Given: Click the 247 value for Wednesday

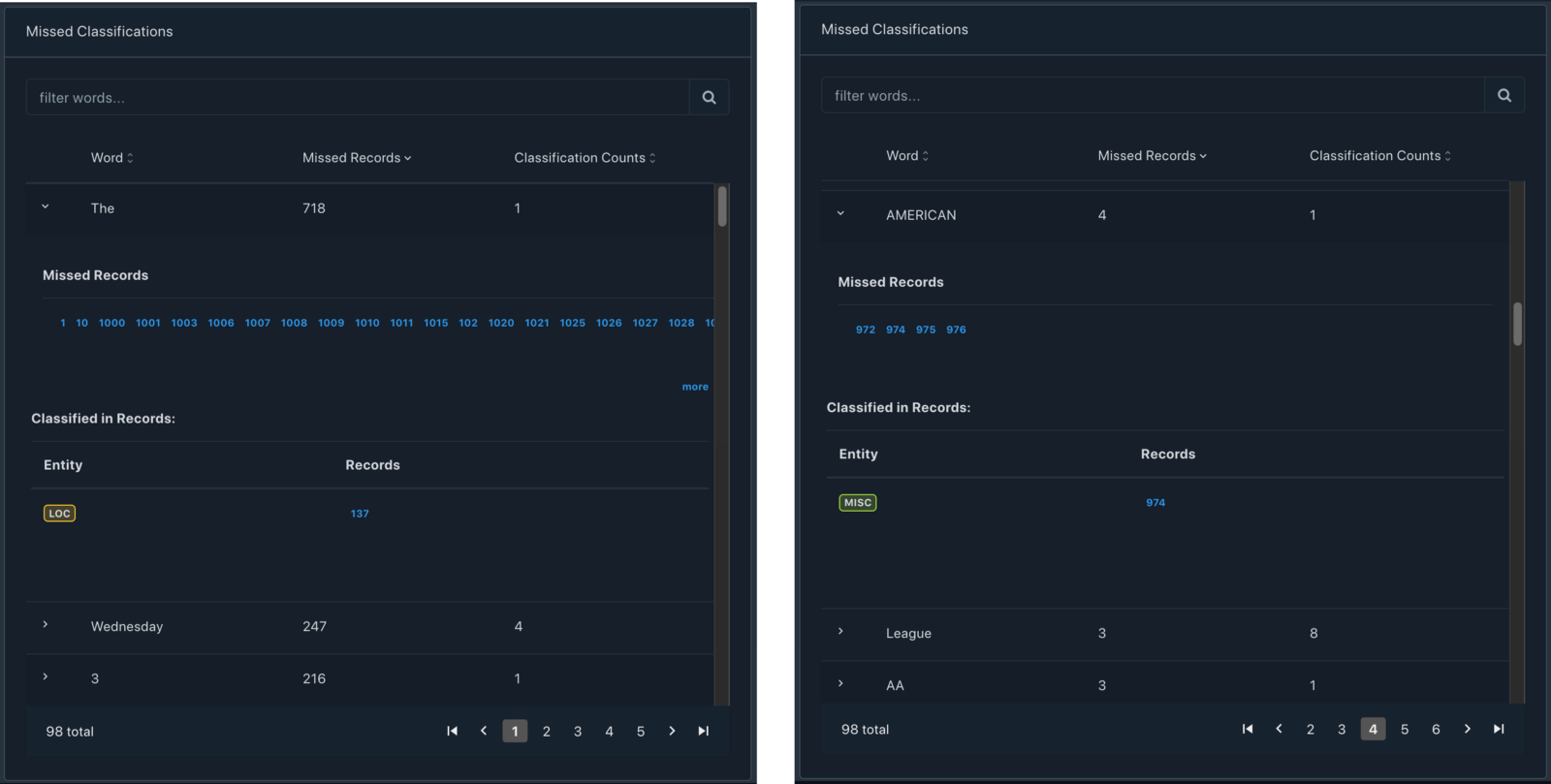Looking at the screenshot, I should 314,627.
